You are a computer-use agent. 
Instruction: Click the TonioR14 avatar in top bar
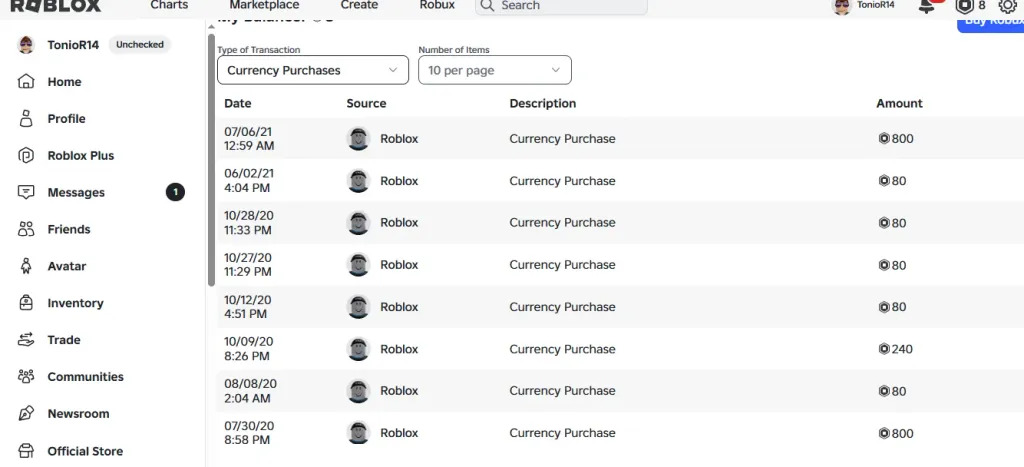click(842, 6)
